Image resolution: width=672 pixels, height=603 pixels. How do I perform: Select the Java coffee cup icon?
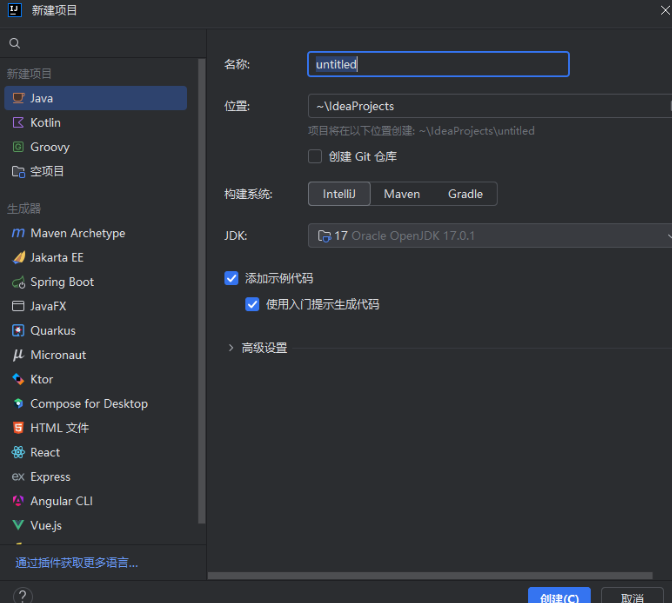click(x=18, y=98)
